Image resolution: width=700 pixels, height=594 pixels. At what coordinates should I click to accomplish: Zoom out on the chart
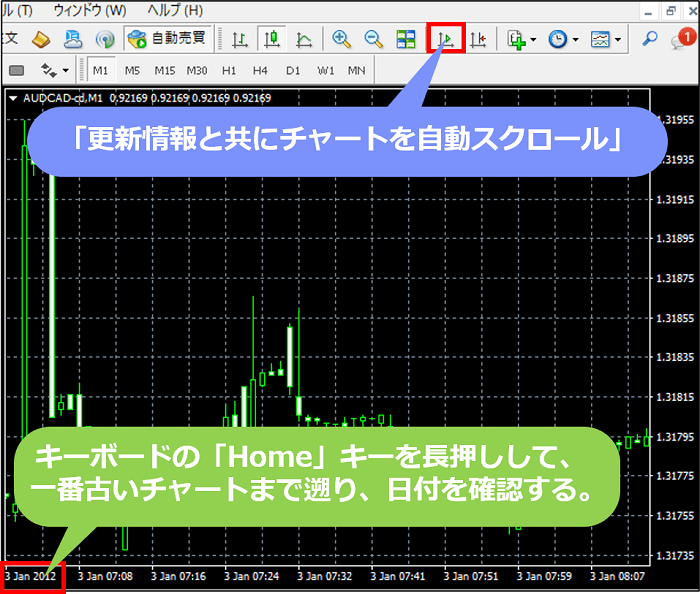[x=373, y=40]
